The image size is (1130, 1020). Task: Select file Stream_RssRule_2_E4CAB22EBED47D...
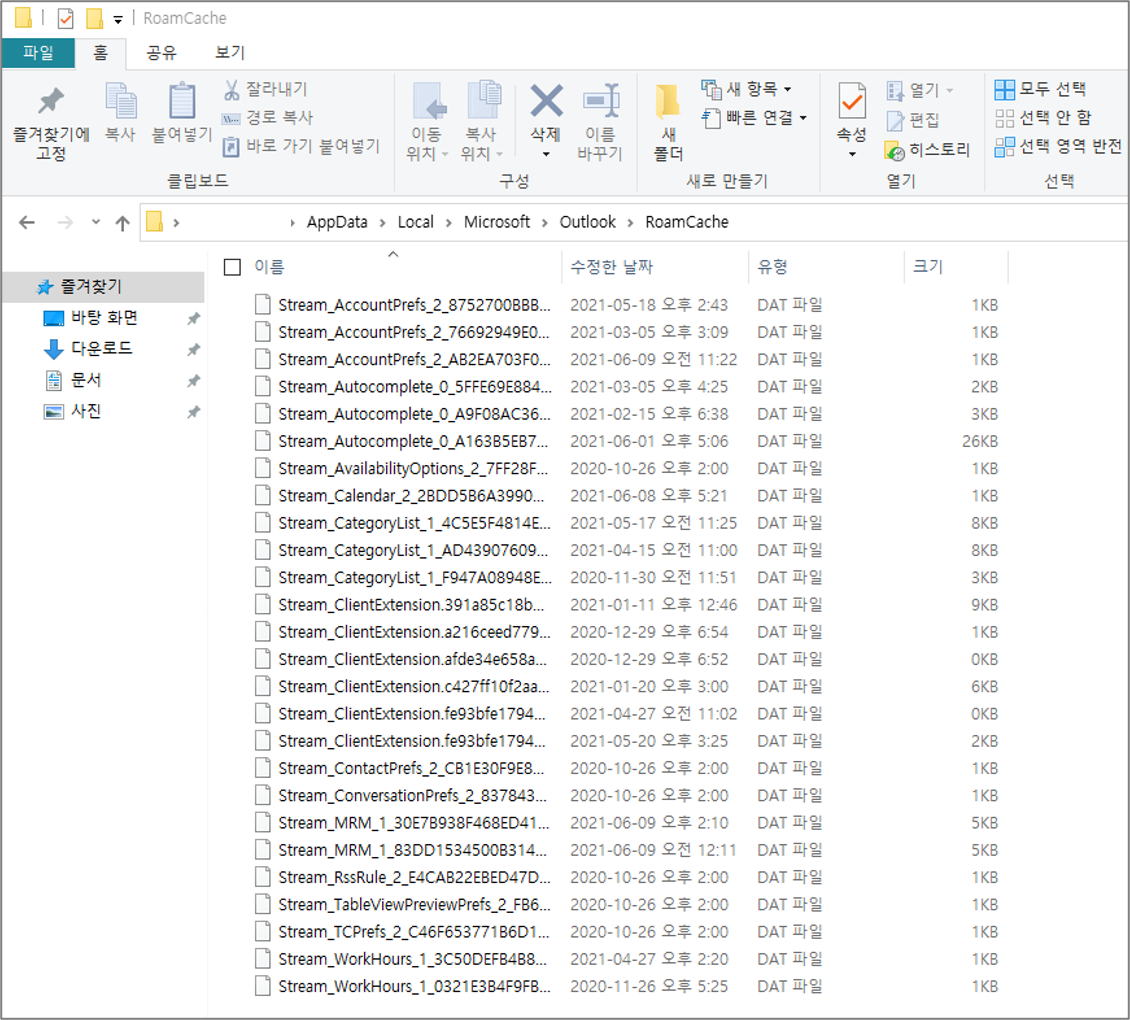414,877
